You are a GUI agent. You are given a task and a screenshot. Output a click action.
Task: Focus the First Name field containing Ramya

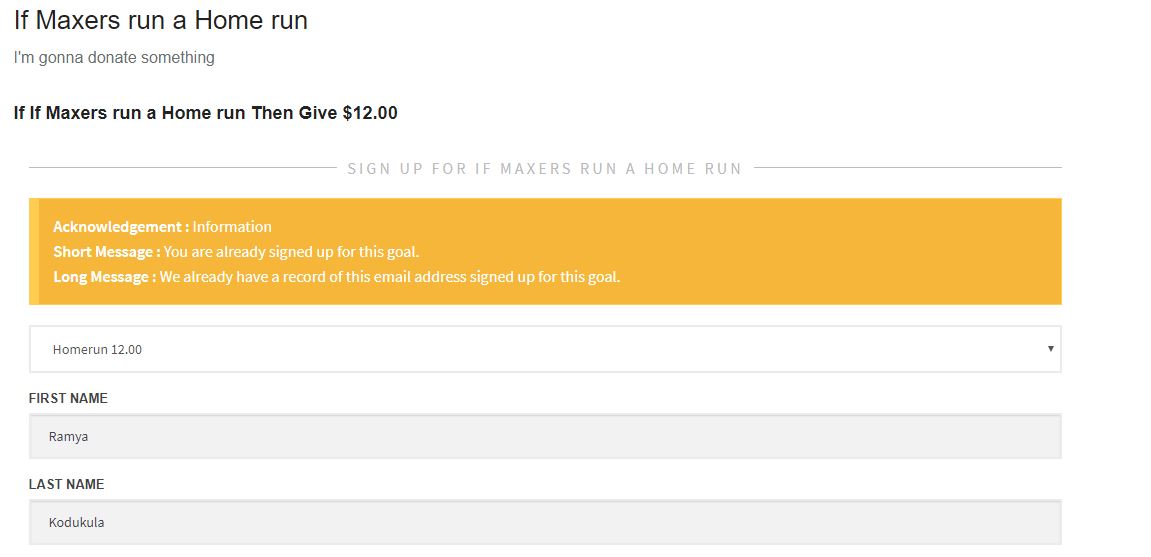point(545,436)
